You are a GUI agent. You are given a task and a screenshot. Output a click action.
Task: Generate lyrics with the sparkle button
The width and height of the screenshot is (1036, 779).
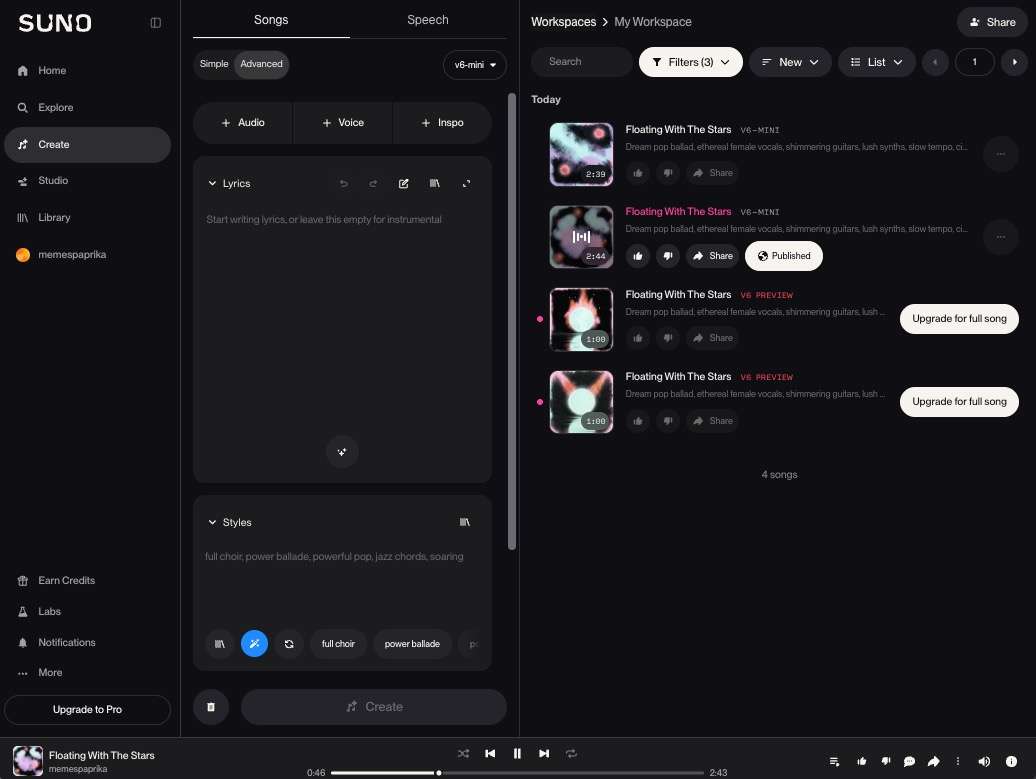(342, 452)
